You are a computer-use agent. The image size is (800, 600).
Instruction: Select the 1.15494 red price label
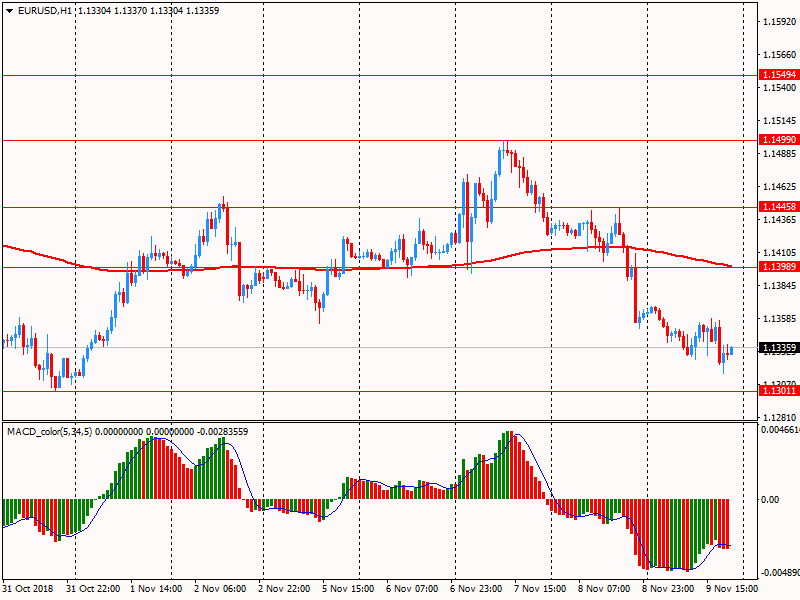point(778,75)
